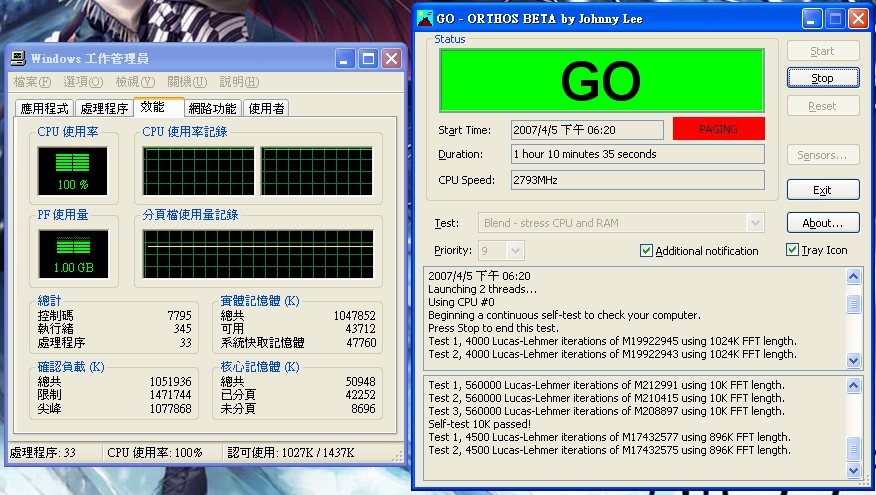Open the 說明(H) menu
The width and height of the screenshot is (876, 495).
click(x=239, y=82)
